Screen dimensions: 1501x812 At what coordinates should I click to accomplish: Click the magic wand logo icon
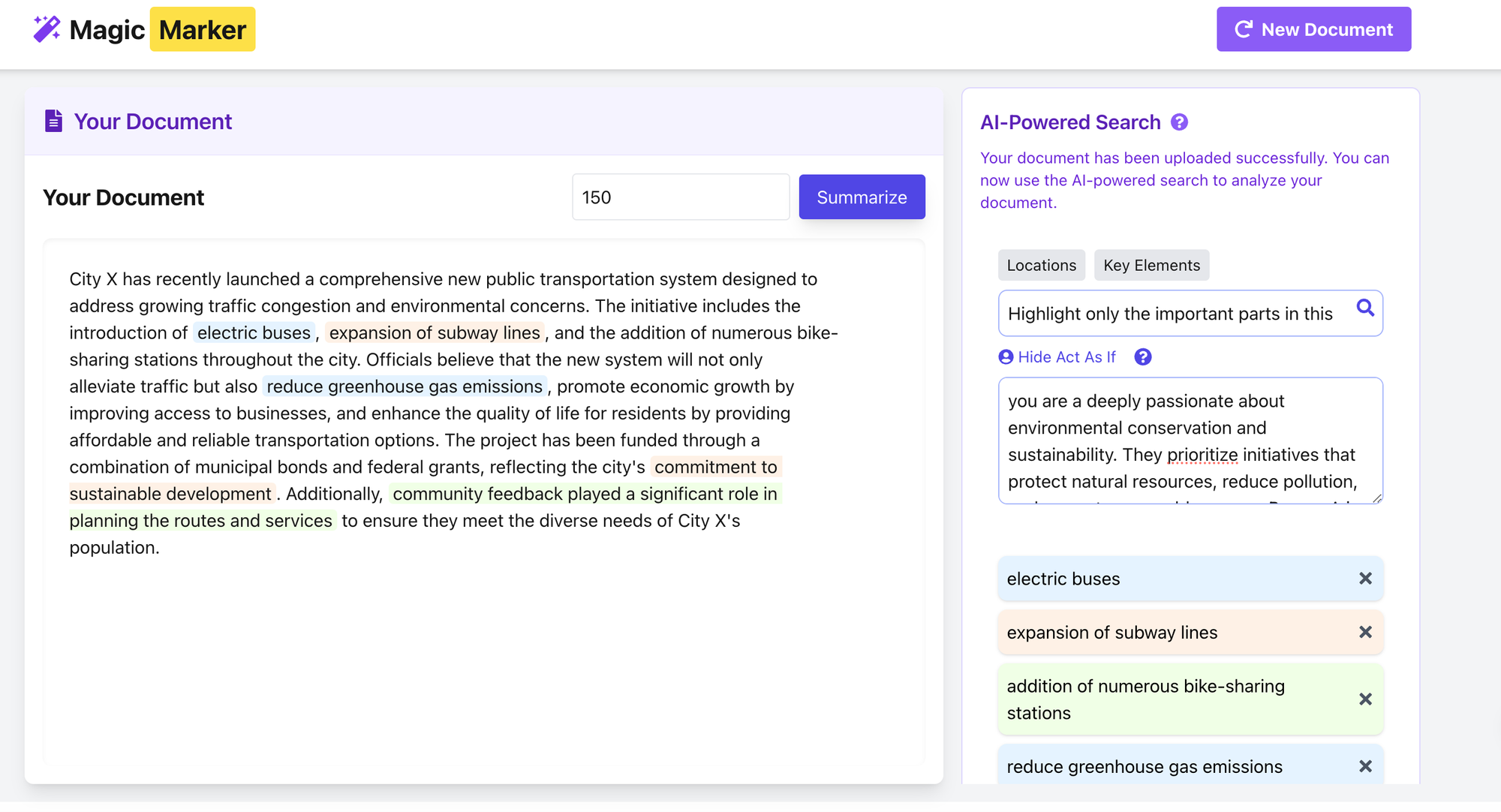pyautogui.click(x=47, y=29)
